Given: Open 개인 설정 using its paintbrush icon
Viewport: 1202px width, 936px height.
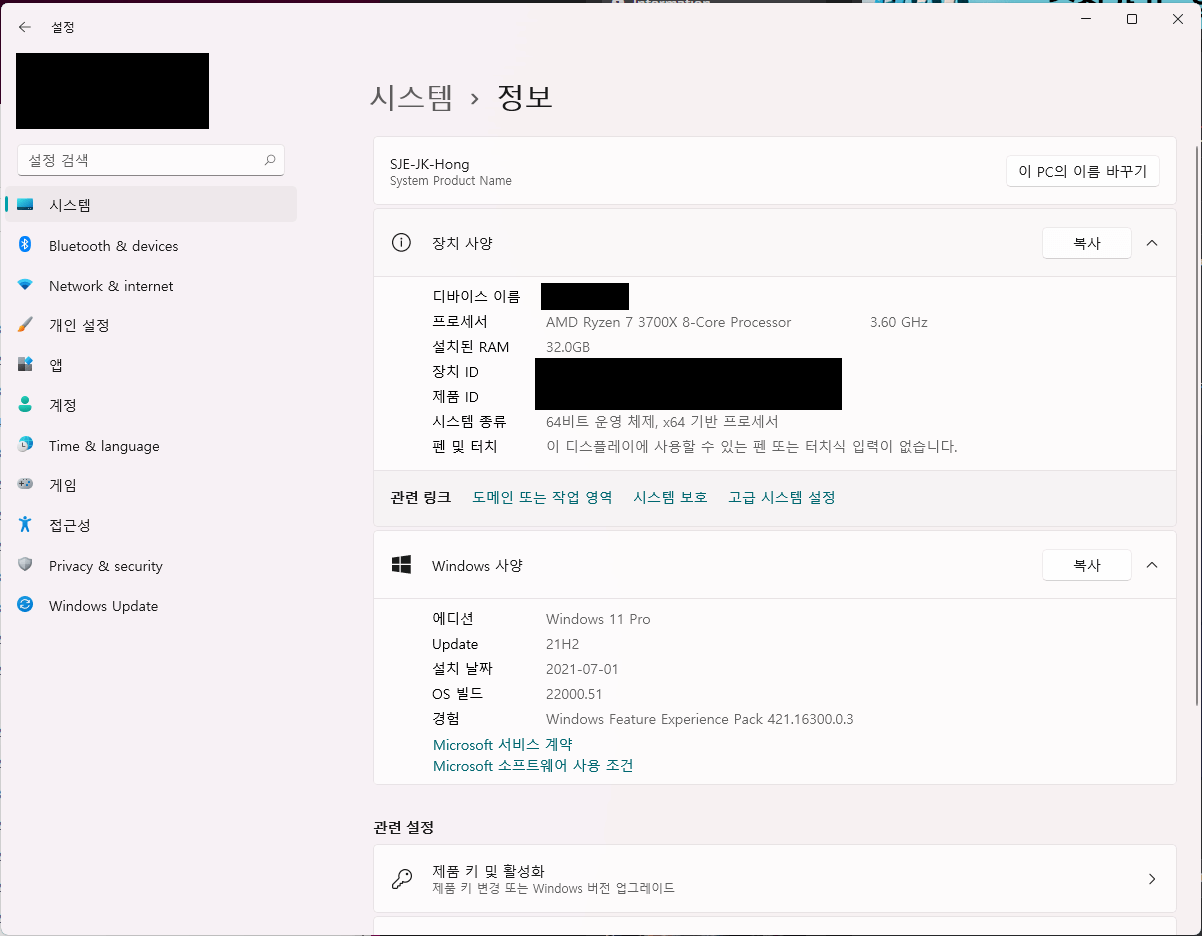Looking at the screenshot, I should (x=26, y=325).
